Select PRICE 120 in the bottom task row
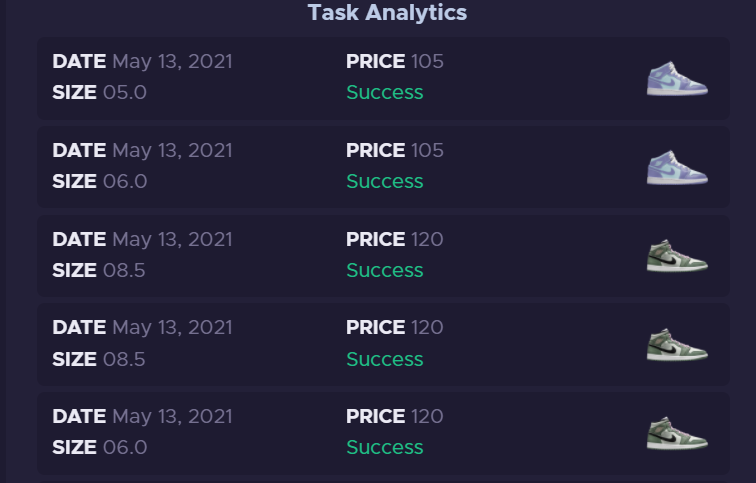Viewport: 756px width, 483px height. click(395, 416)
